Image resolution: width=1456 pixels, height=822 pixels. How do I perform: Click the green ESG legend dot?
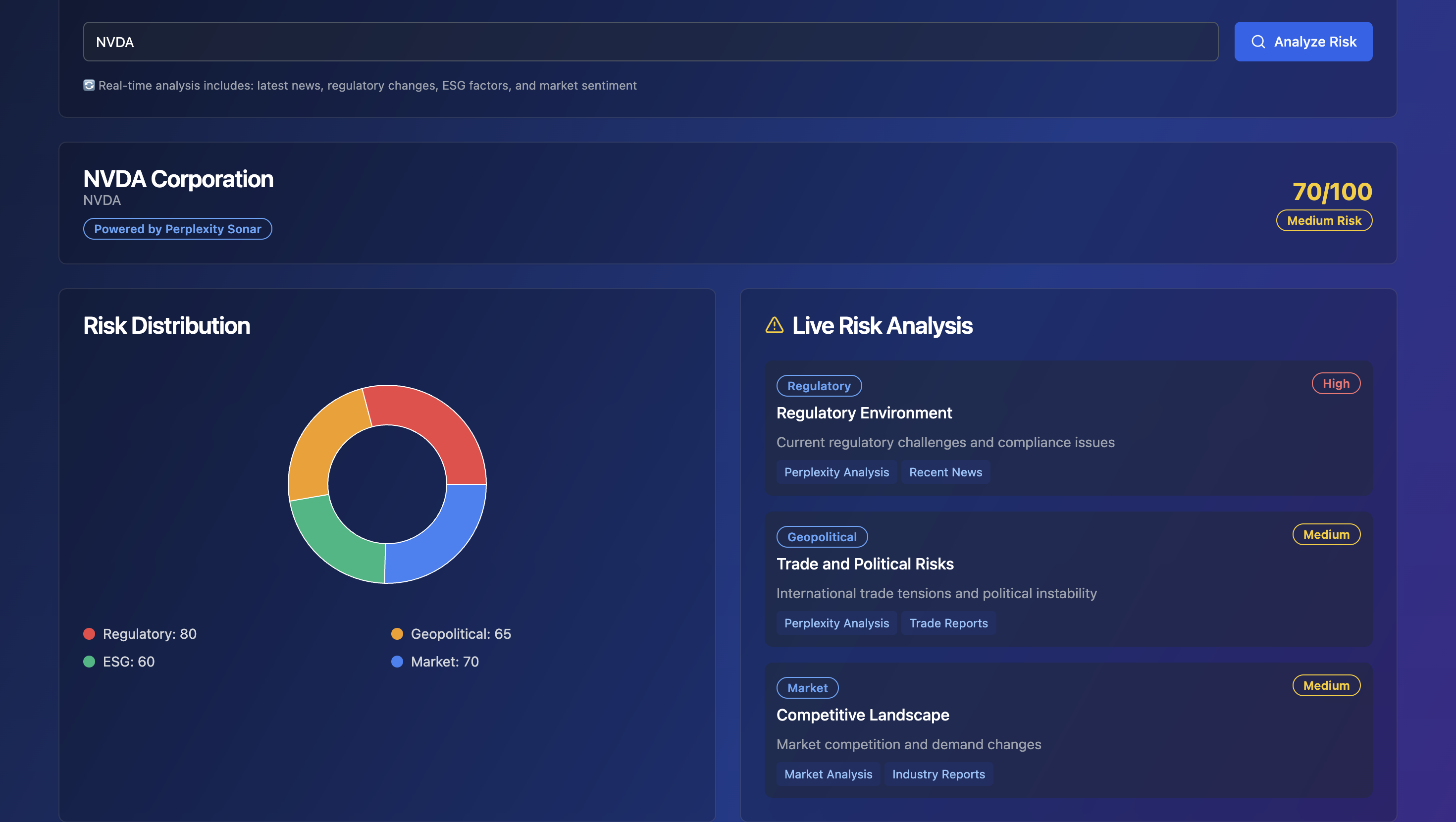(x=89, y=662)
